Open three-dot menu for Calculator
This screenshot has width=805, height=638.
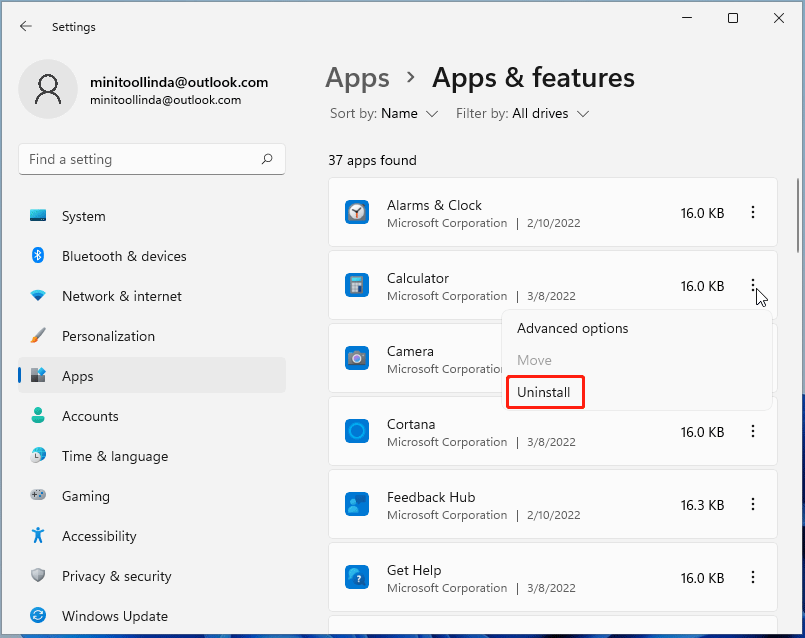click(753, 285)
